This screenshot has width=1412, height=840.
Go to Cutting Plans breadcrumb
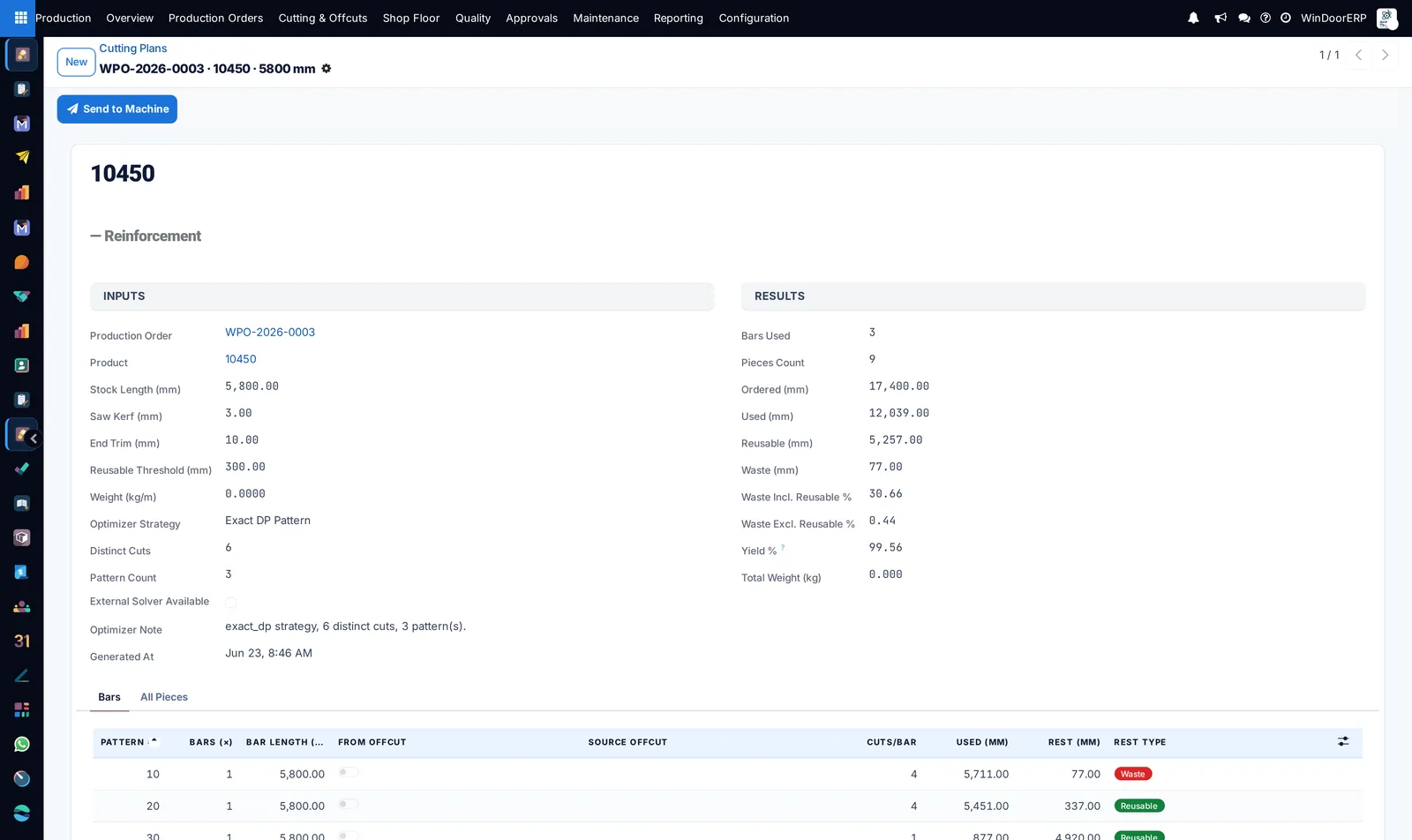tap(133, 49)
